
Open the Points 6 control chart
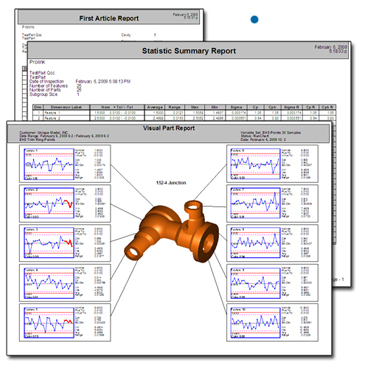pyautogui.click(x=255, y=164)
